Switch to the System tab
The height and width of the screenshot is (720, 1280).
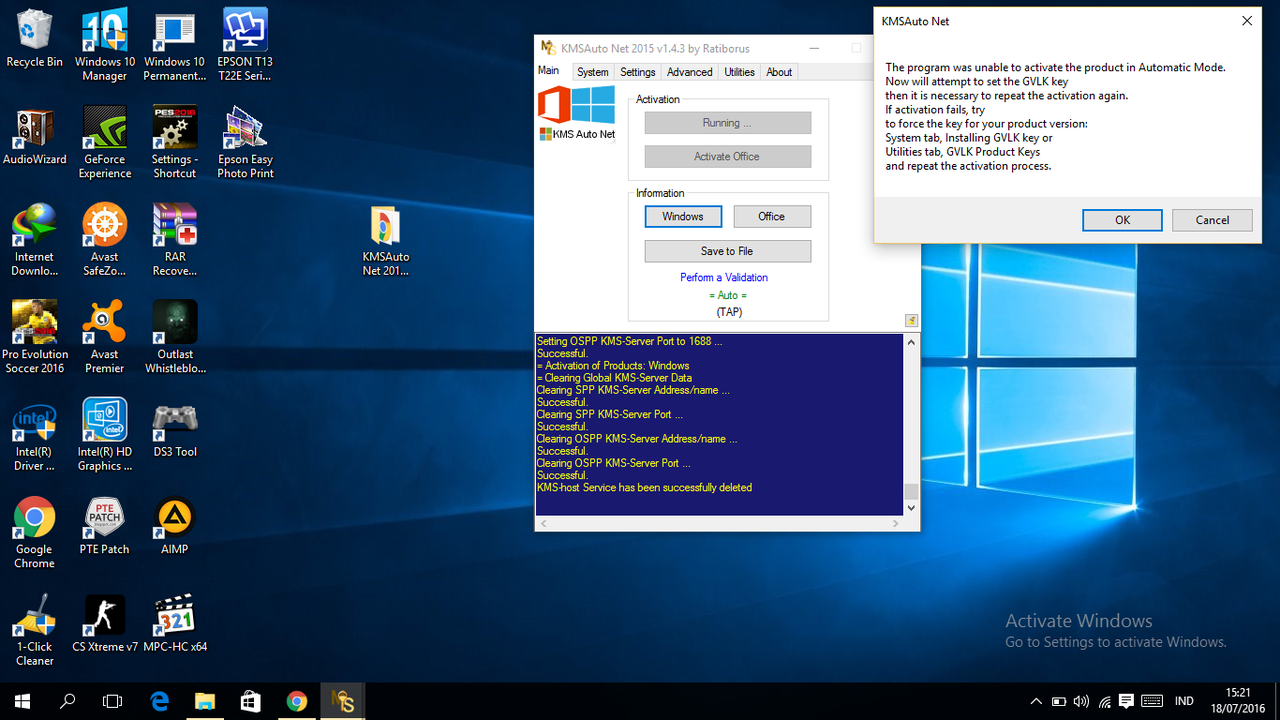[x=592, y=72]
